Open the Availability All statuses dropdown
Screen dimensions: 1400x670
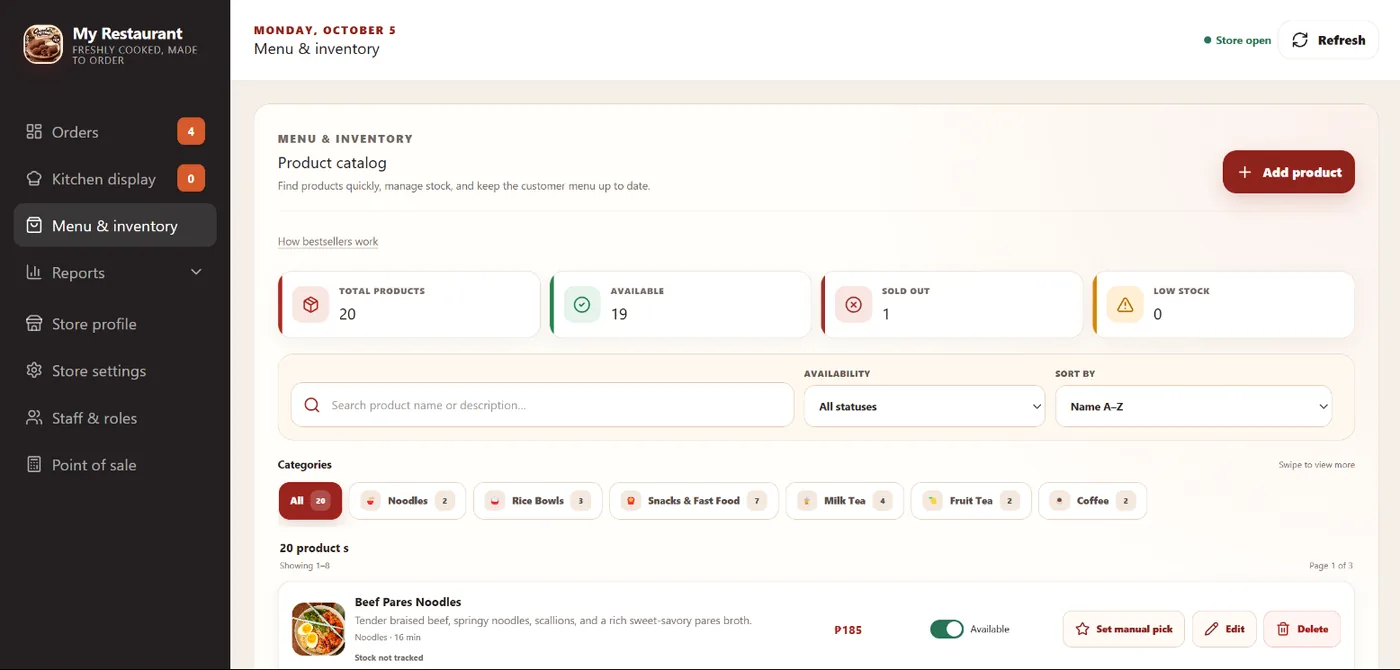925,406
